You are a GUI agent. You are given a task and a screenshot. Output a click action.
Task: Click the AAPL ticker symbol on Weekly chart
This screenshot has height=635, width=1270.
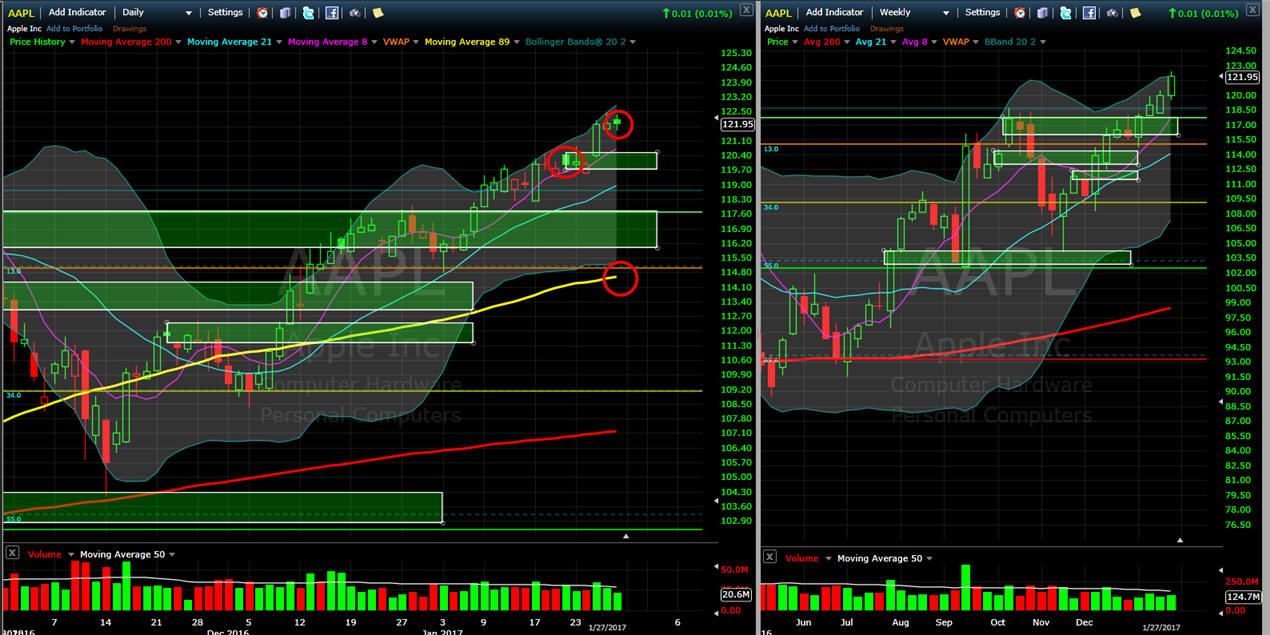(778, 13)
